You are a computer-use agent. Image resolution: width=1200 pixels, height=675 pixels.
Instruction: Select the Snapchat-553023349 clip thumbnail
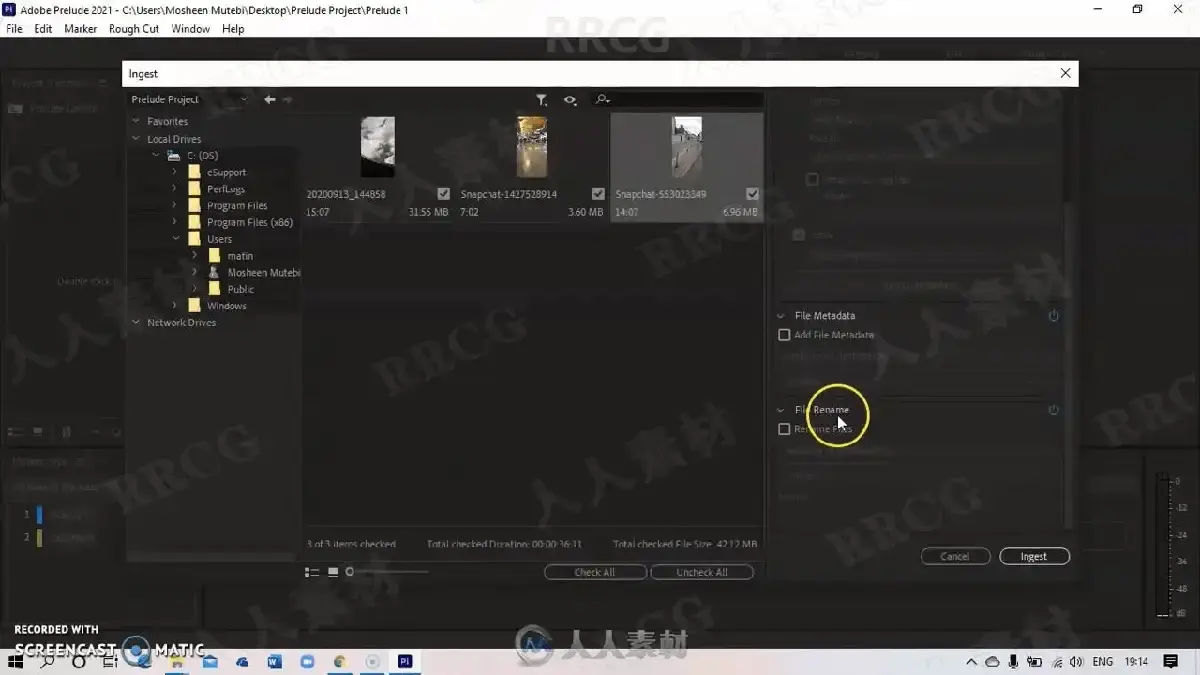coord(687,147)
